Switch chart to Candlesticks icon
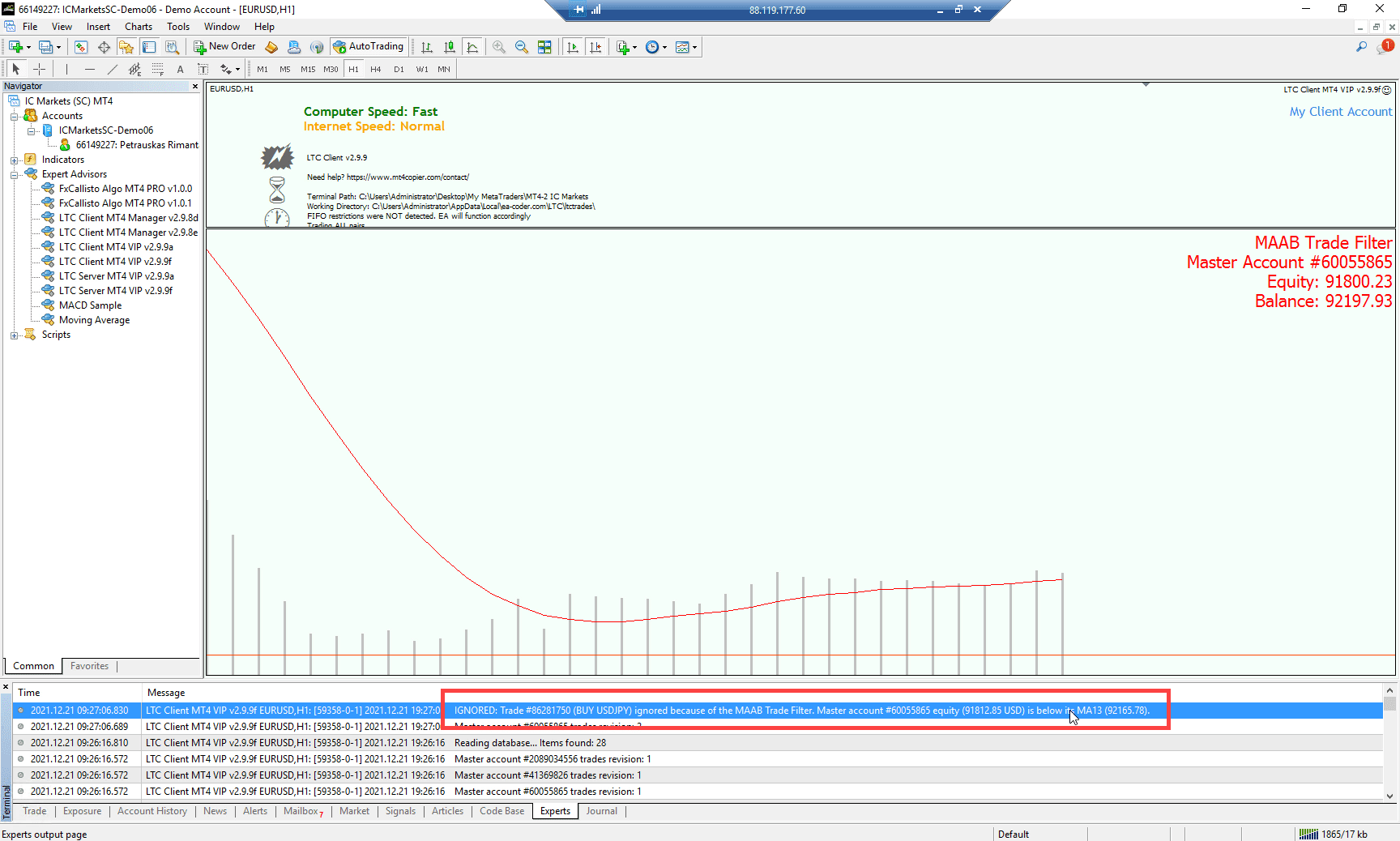This screenshot has height=841, width=1400. click(450, 47)
